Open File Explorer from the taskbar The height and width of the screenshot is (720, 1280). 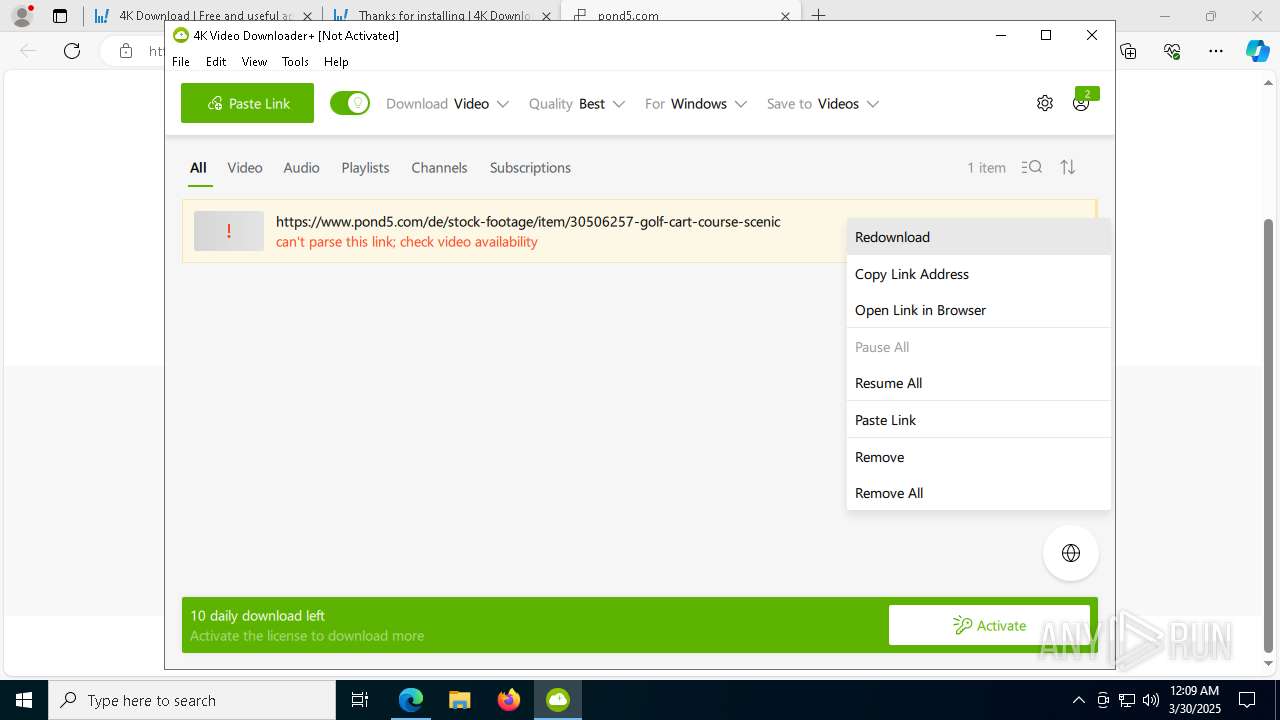pyautogui.click(x=459, y=700)
